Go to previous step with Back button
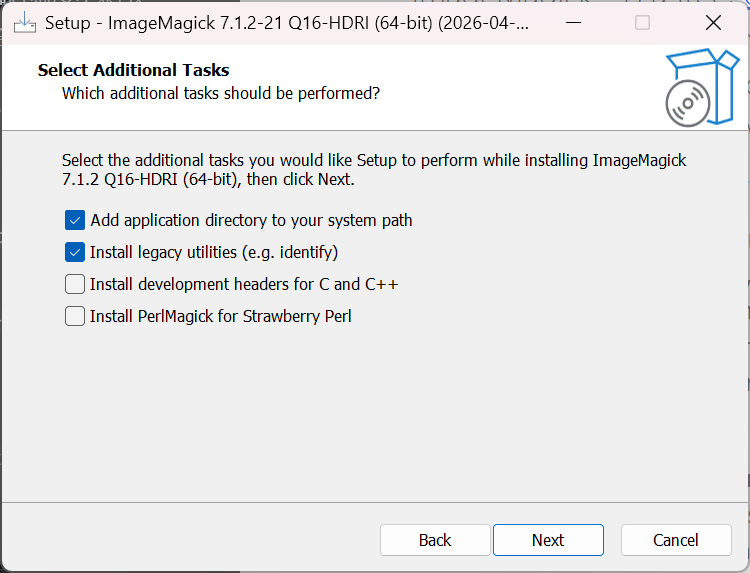This screenshot has width=750, height=573. [435, 540]
